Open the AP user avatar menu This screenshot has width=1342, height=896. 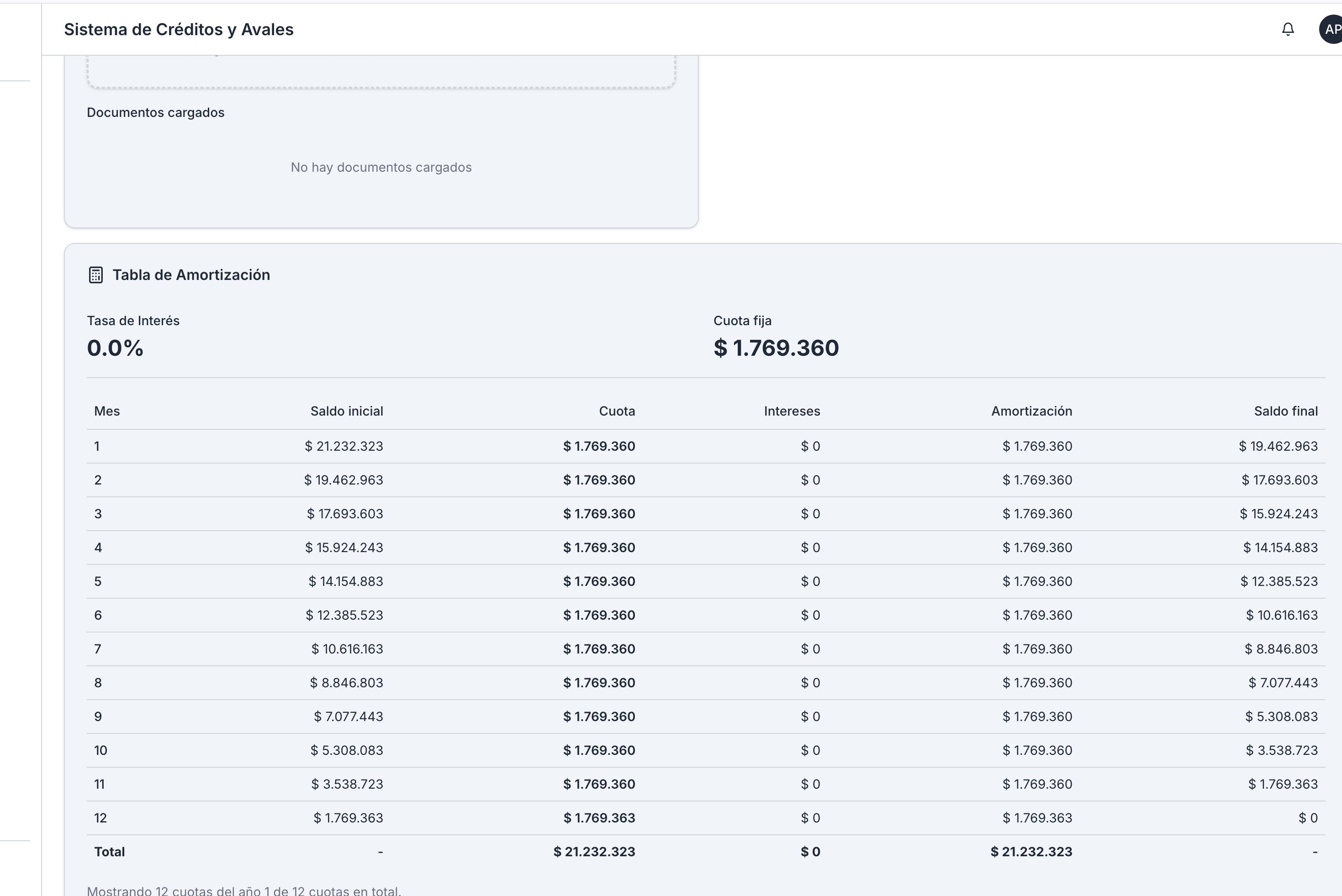[x=1331, y=29]
